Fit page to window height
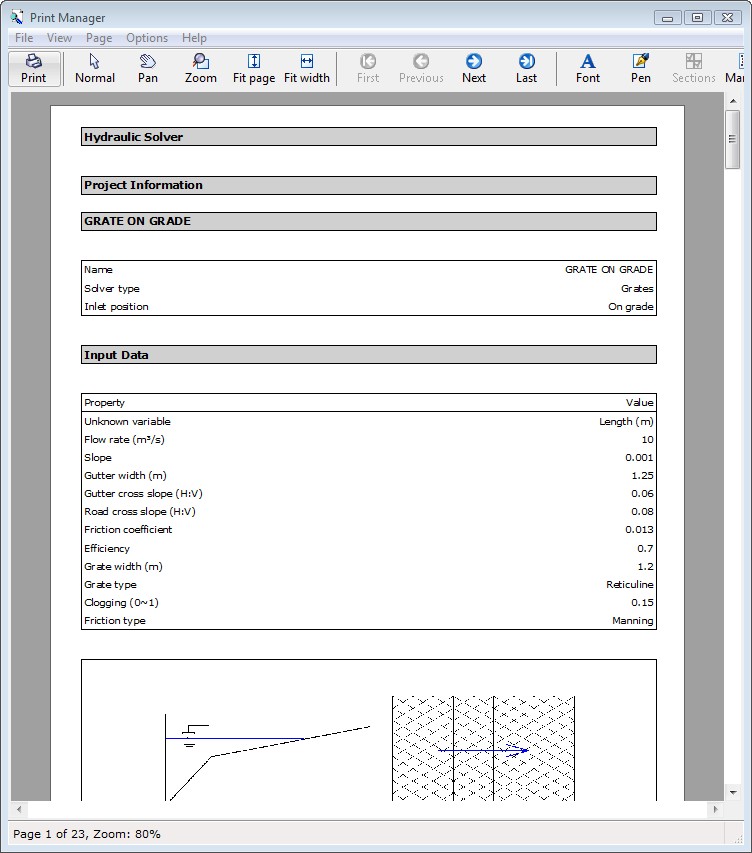 (x=254, y=68)
